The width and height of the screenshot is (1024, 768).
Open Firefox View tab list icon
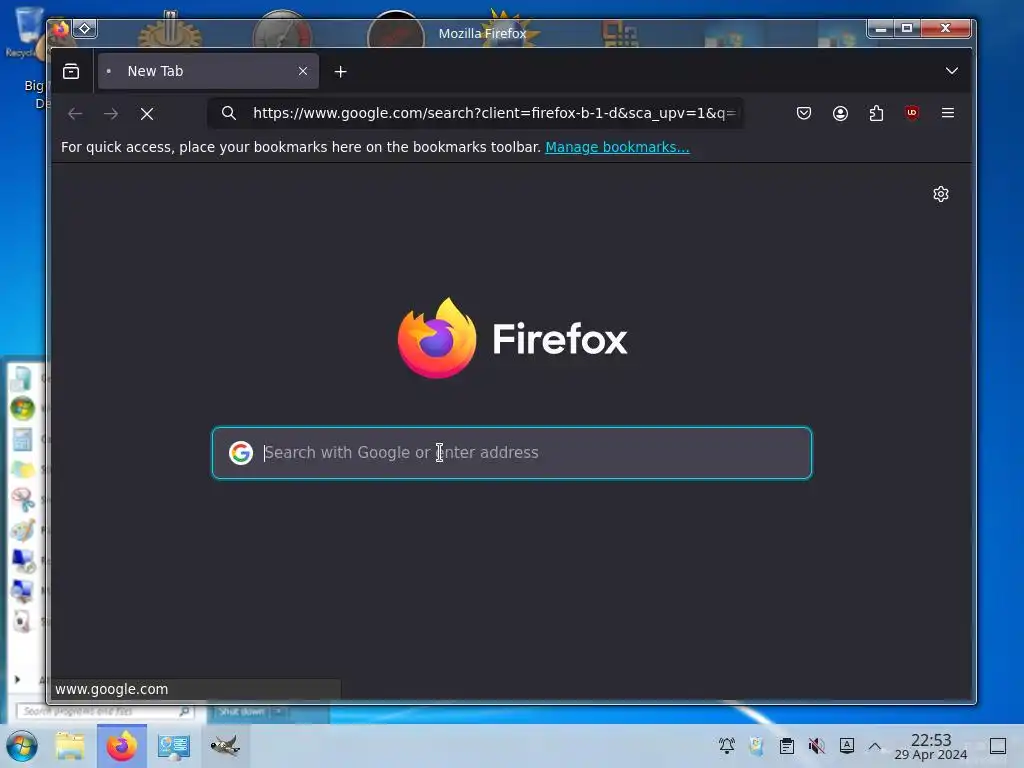pyautogui.click(x=71, y=71)
